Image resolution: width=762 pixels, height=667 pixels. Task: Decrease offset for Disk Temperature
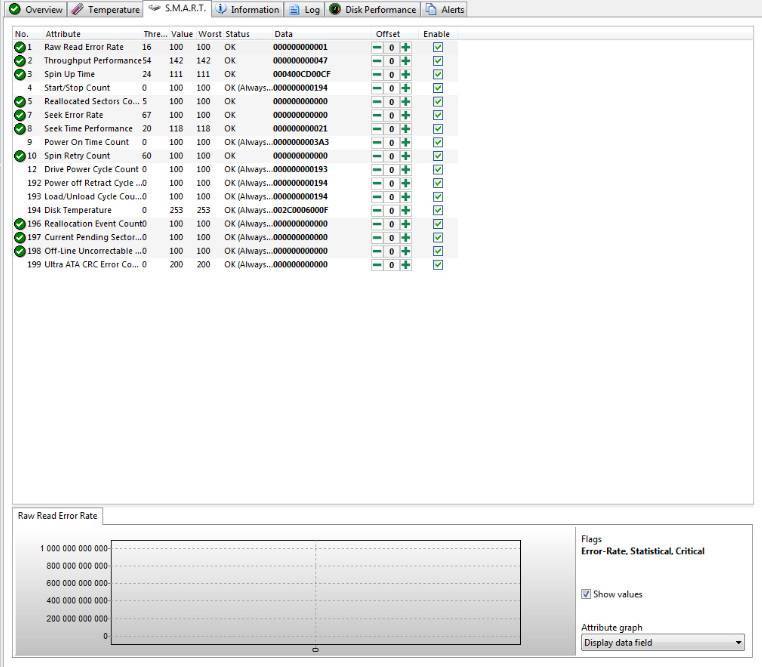coord(377,211)
